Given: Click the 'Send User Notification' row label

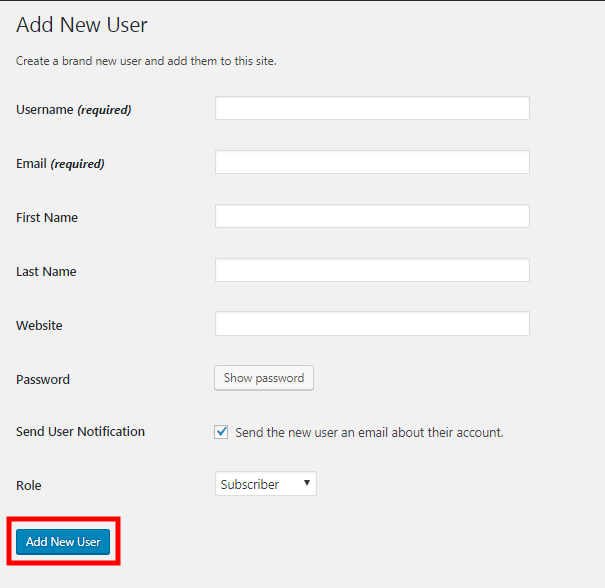Looking at the screenshot, I should (x=80, y=432).
